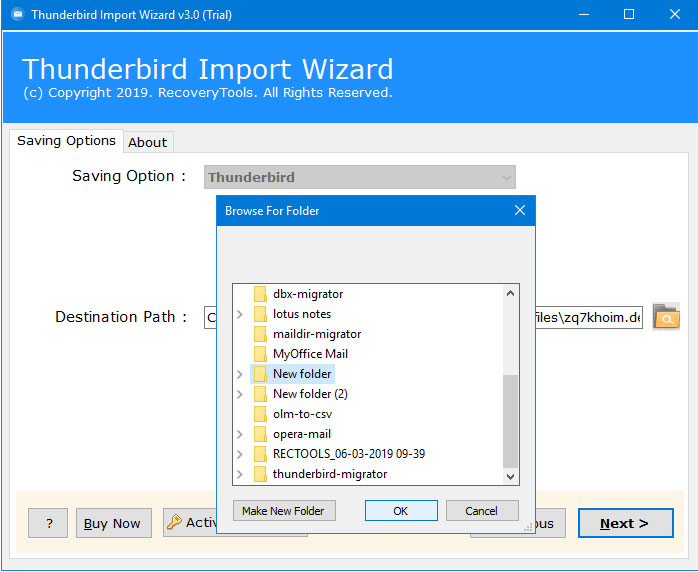Viewport: 698px width, 572px height.
Task: Click the folder list scroll up arrow
Action: 510,293
